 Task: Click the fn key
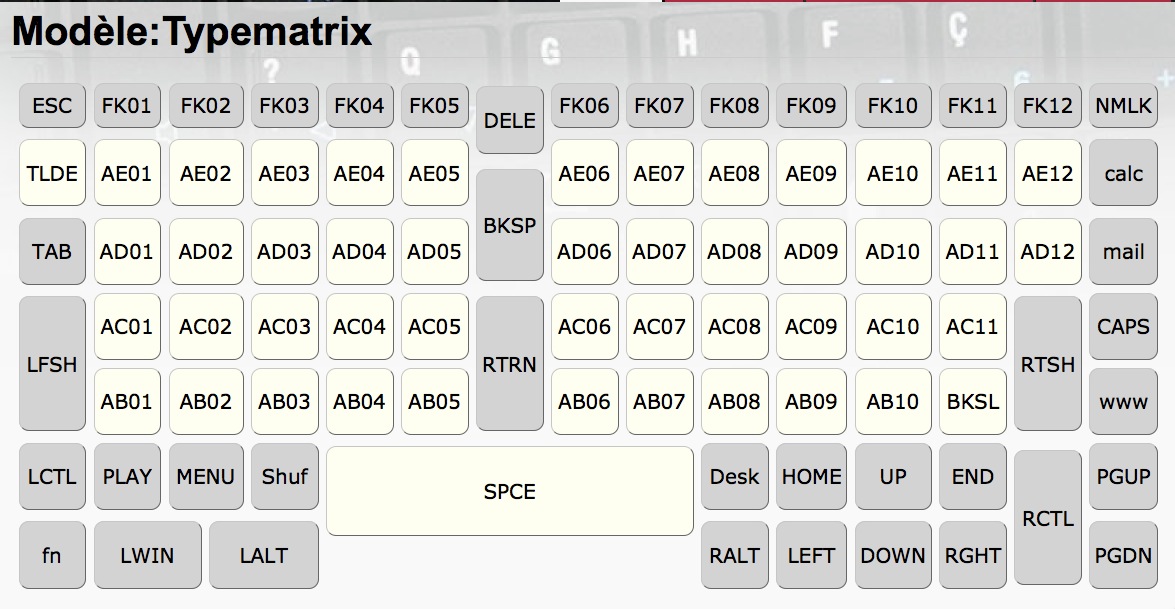52,555
